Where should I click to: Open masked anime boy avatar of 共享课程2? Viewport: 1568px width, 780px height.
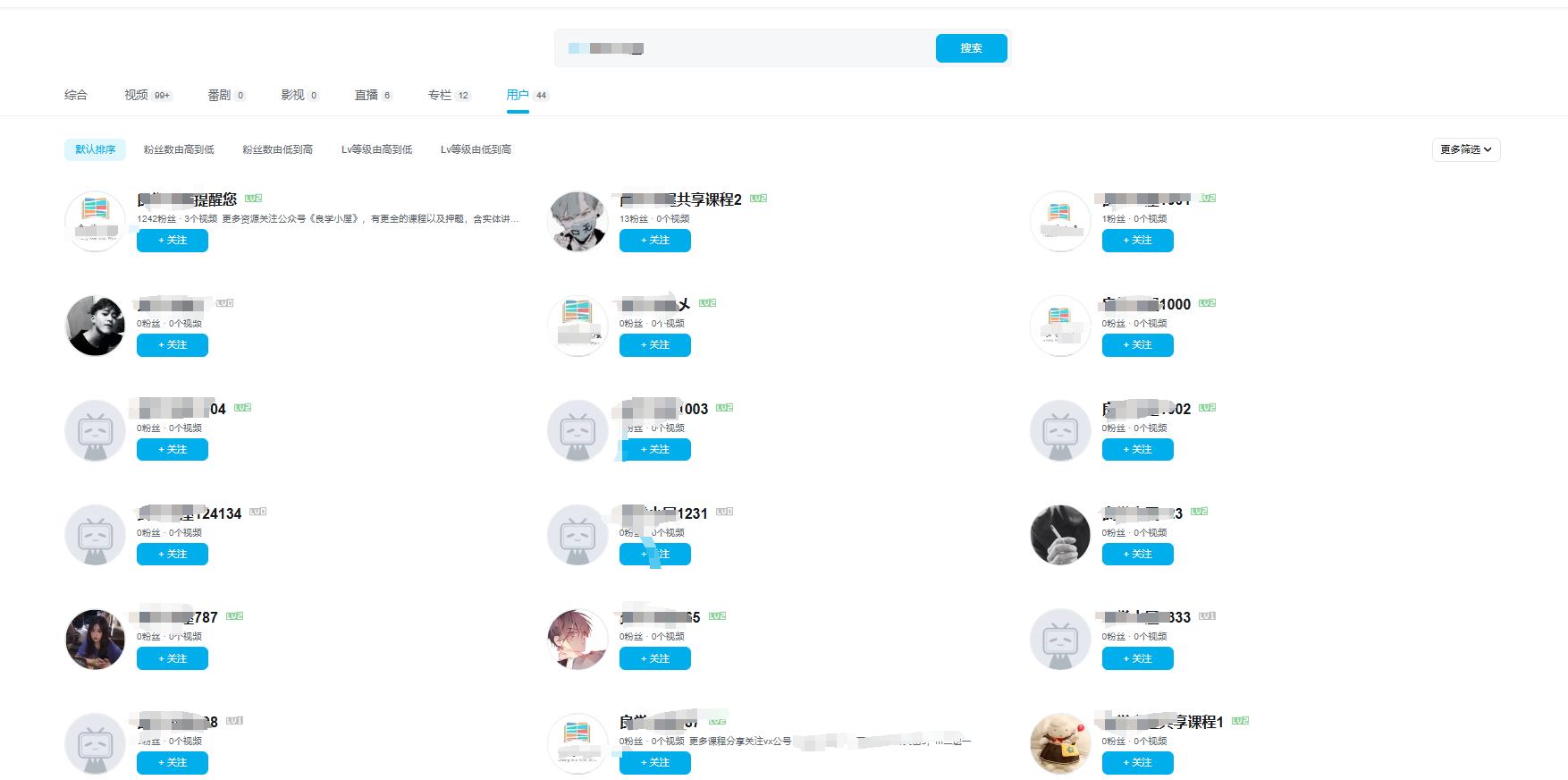click(x=577, y=221)
